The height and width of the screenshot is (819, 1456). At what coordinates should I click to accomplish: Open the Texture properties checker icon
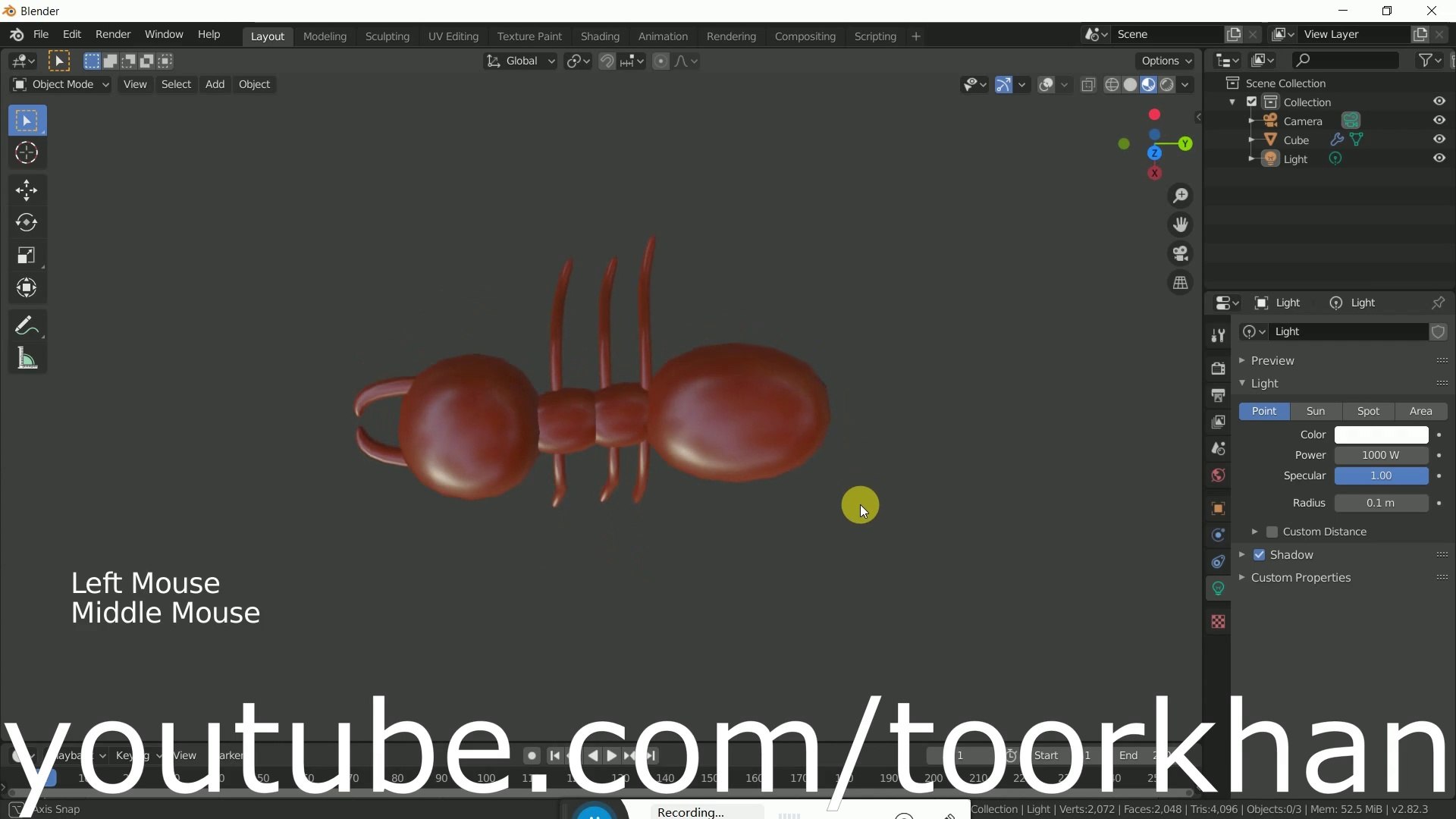1218,622
